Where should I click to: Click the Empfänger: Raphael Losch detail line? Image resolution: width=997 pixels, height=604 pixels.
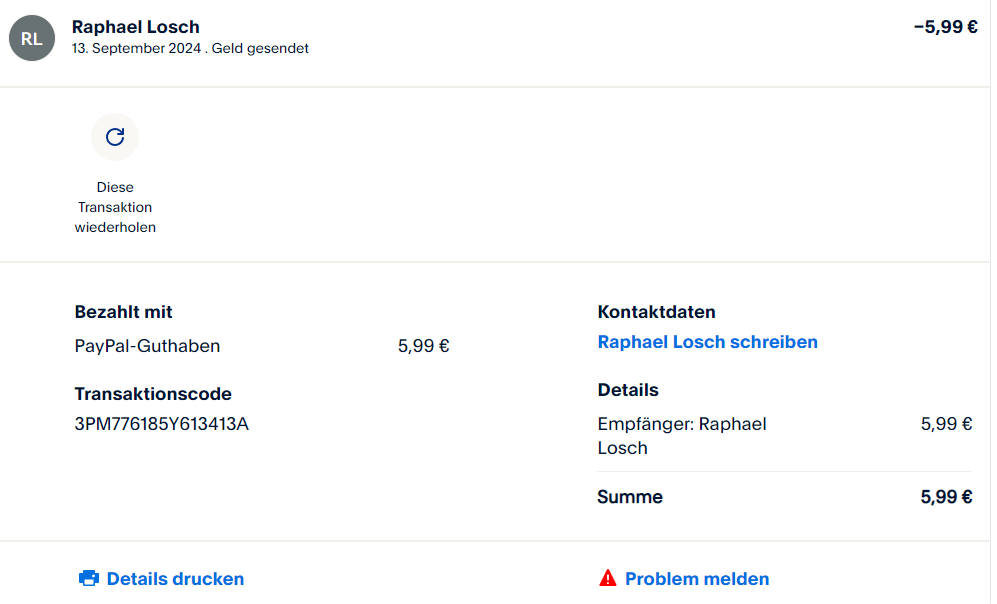click(682, 435)
